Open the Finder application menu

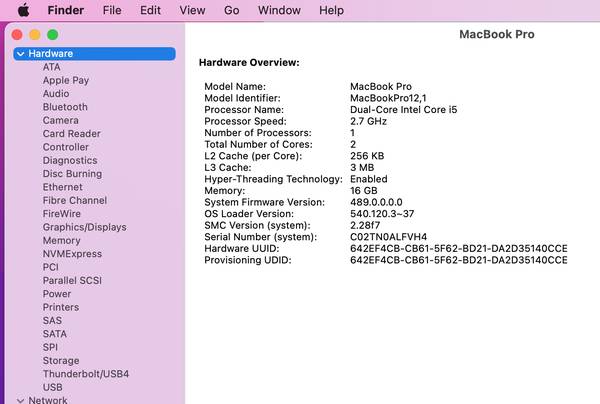66,10
